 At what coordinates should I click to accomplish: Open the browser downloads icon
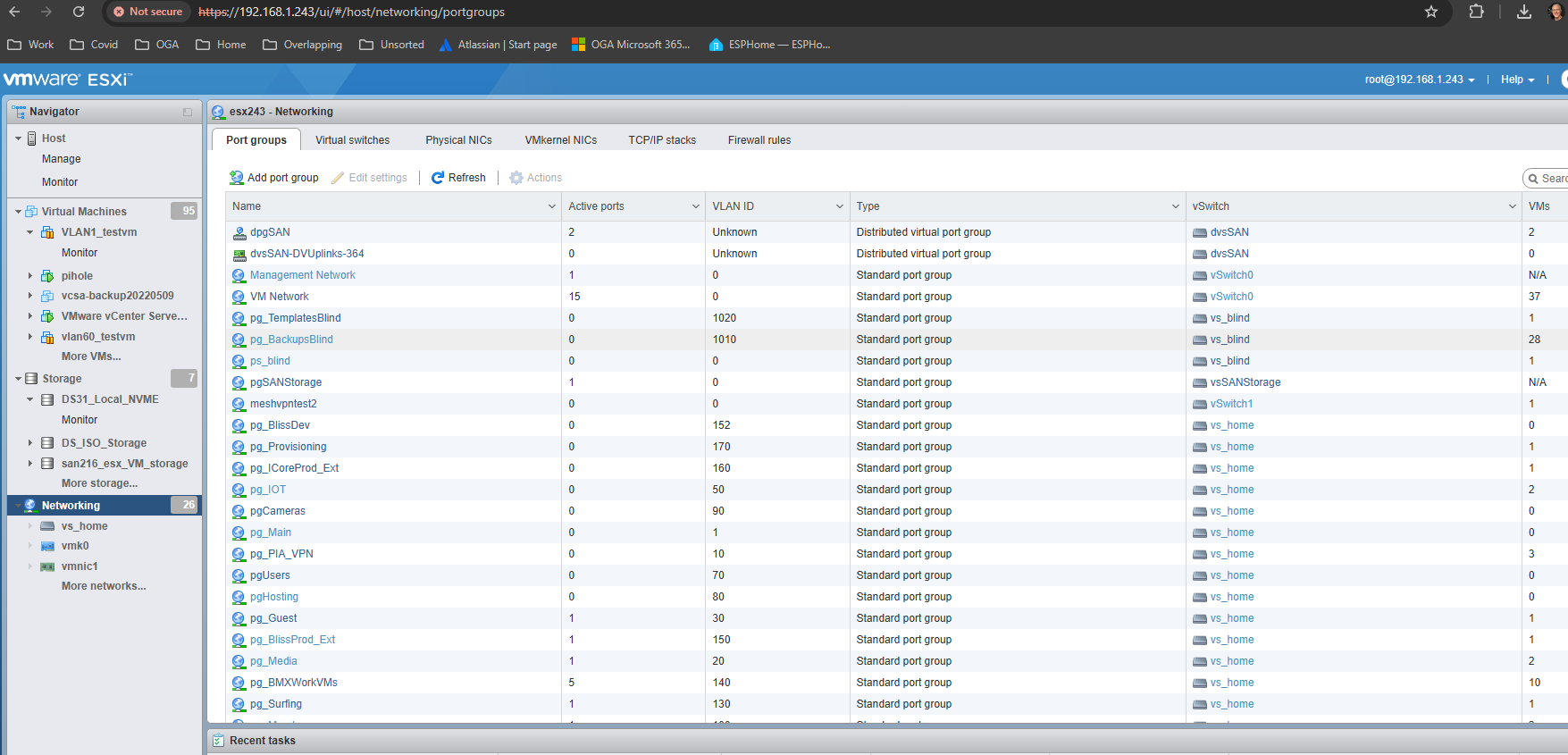[x=1524, y=12]
